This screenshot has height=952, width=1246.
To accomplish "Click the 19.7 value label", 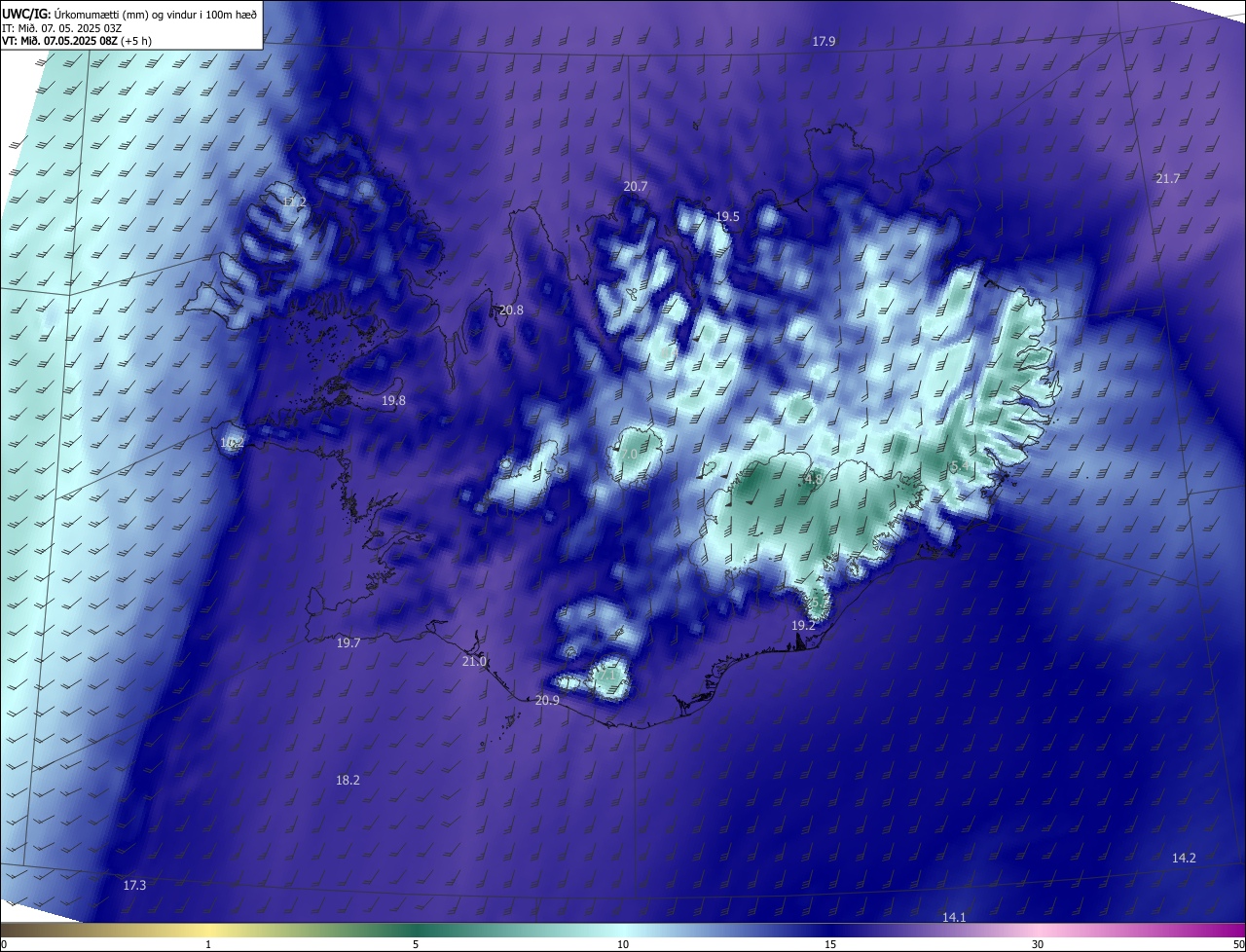I will (348, 643).
